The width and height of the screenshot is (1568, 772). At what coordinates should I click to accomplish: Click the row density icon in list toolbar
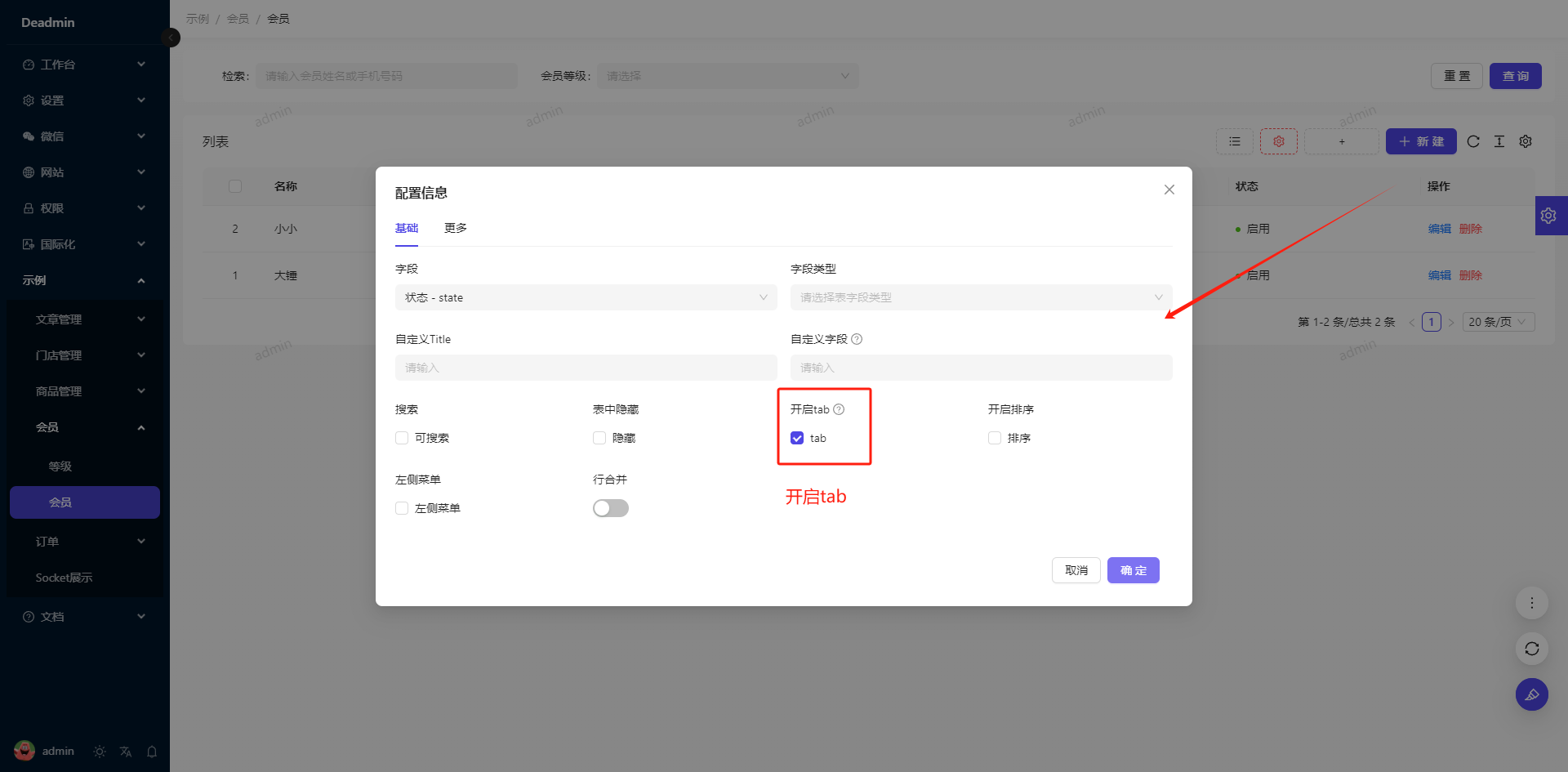point(1499,141)
